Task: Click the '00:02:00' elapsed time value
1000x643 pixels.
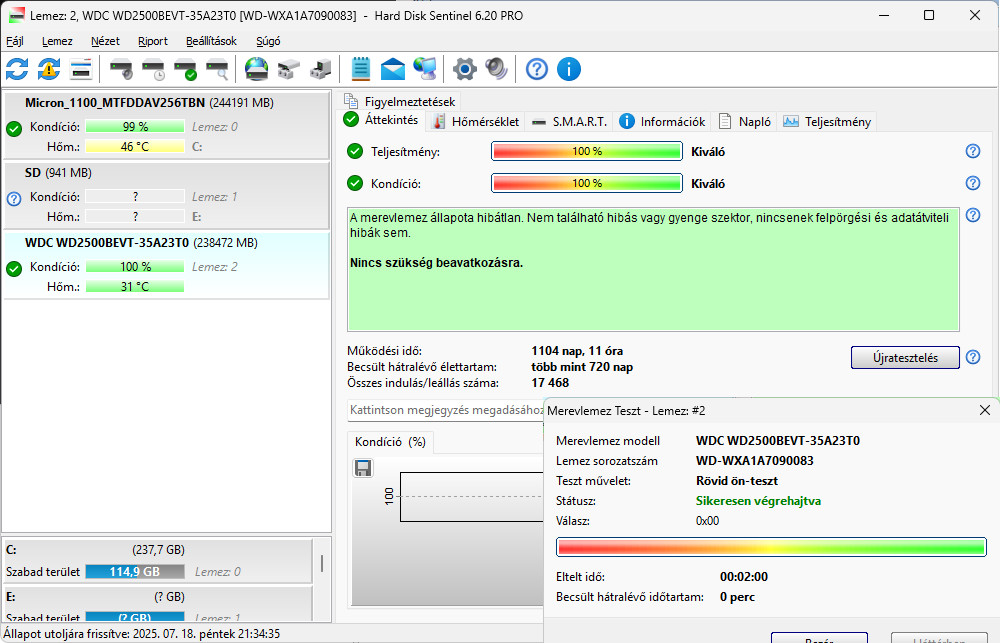Action: click(744, 577)
